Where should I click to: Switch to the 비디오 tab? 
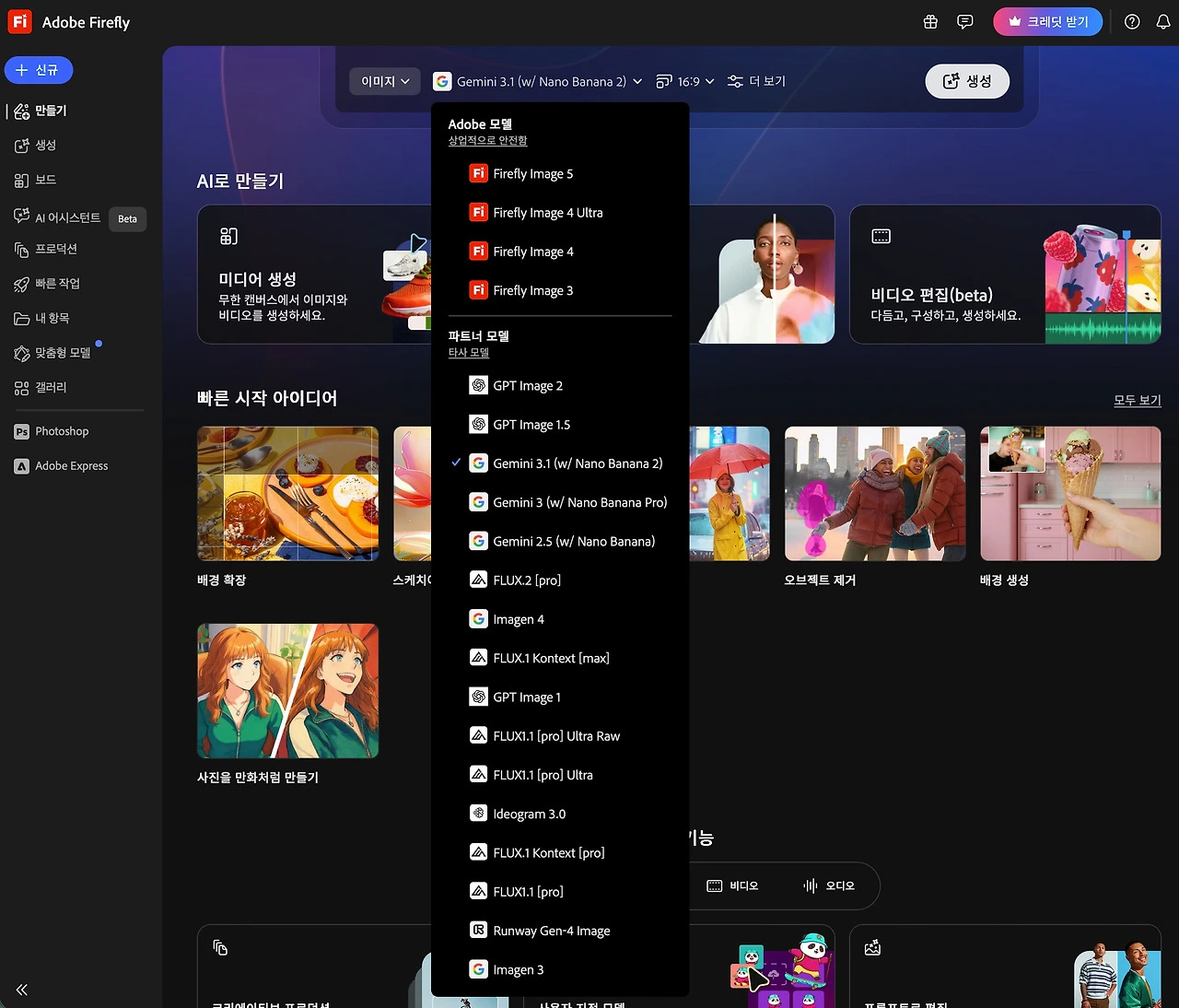pyautogui.click(x=732, y=885)
